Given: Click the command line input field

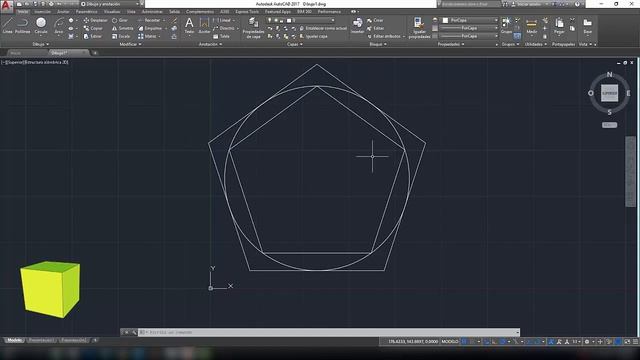Looking at the screenshot, I should coord(329,332).
